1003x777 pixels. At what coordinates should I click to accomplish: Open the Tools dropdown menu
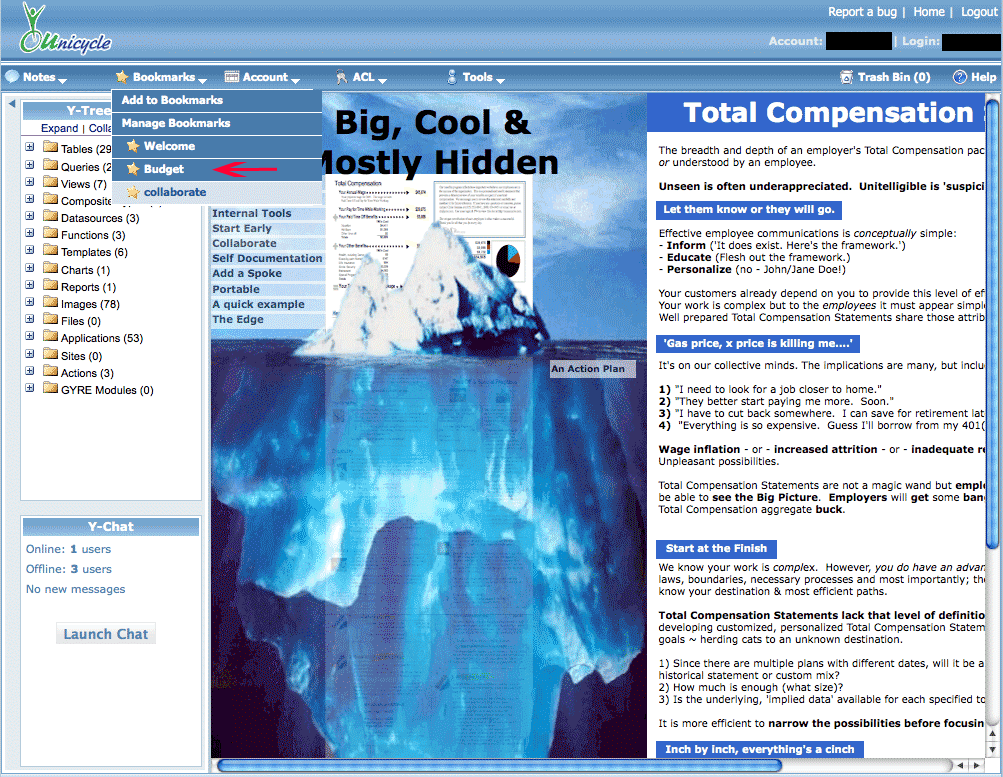pos(476,77)
